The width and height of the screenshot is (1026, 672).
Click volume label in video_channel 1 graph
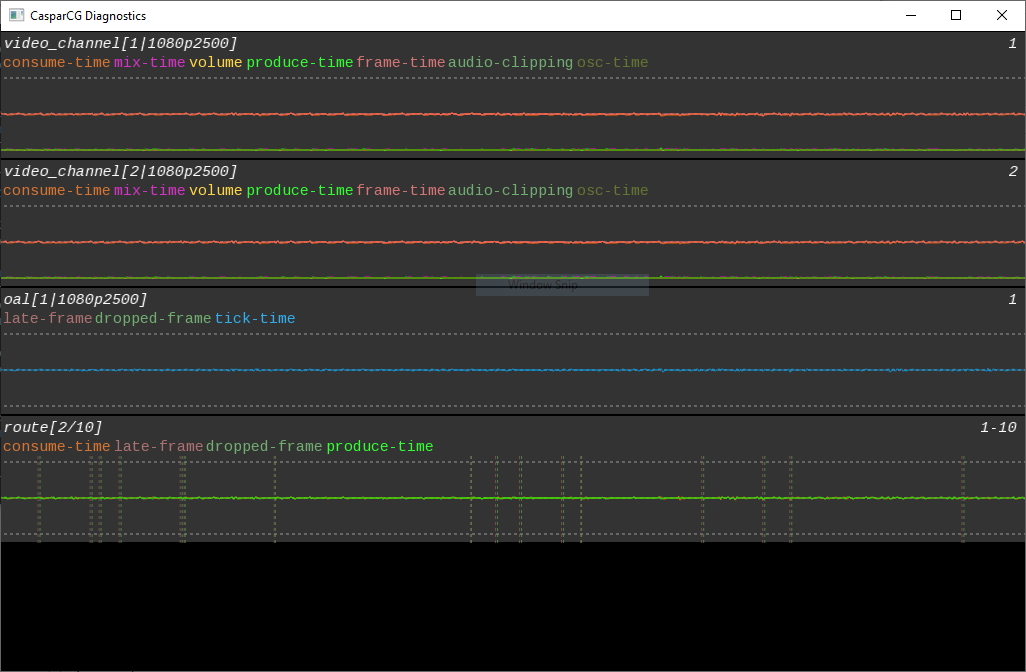point(216,62)
